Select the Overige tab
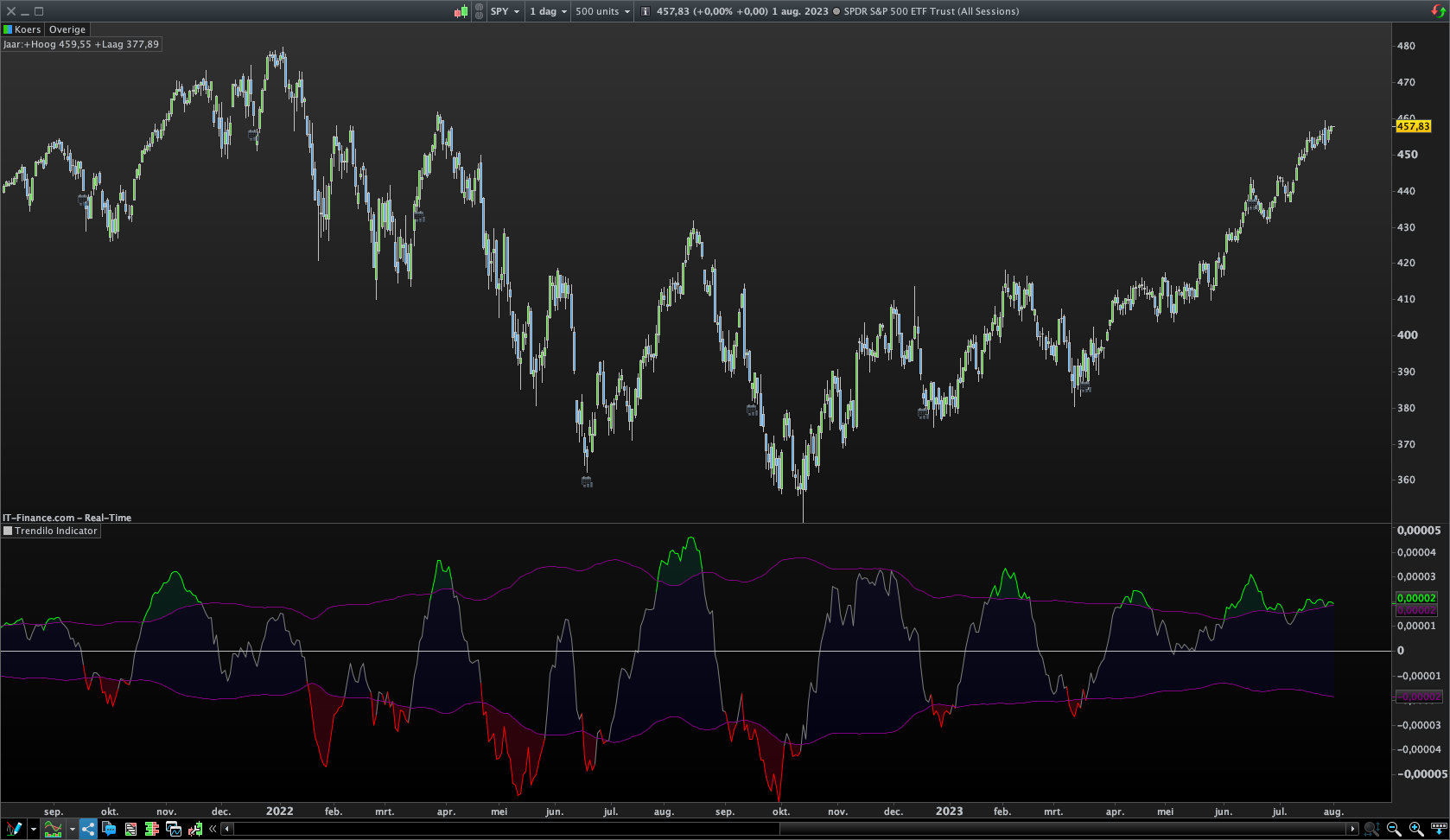 pos(67,29)
